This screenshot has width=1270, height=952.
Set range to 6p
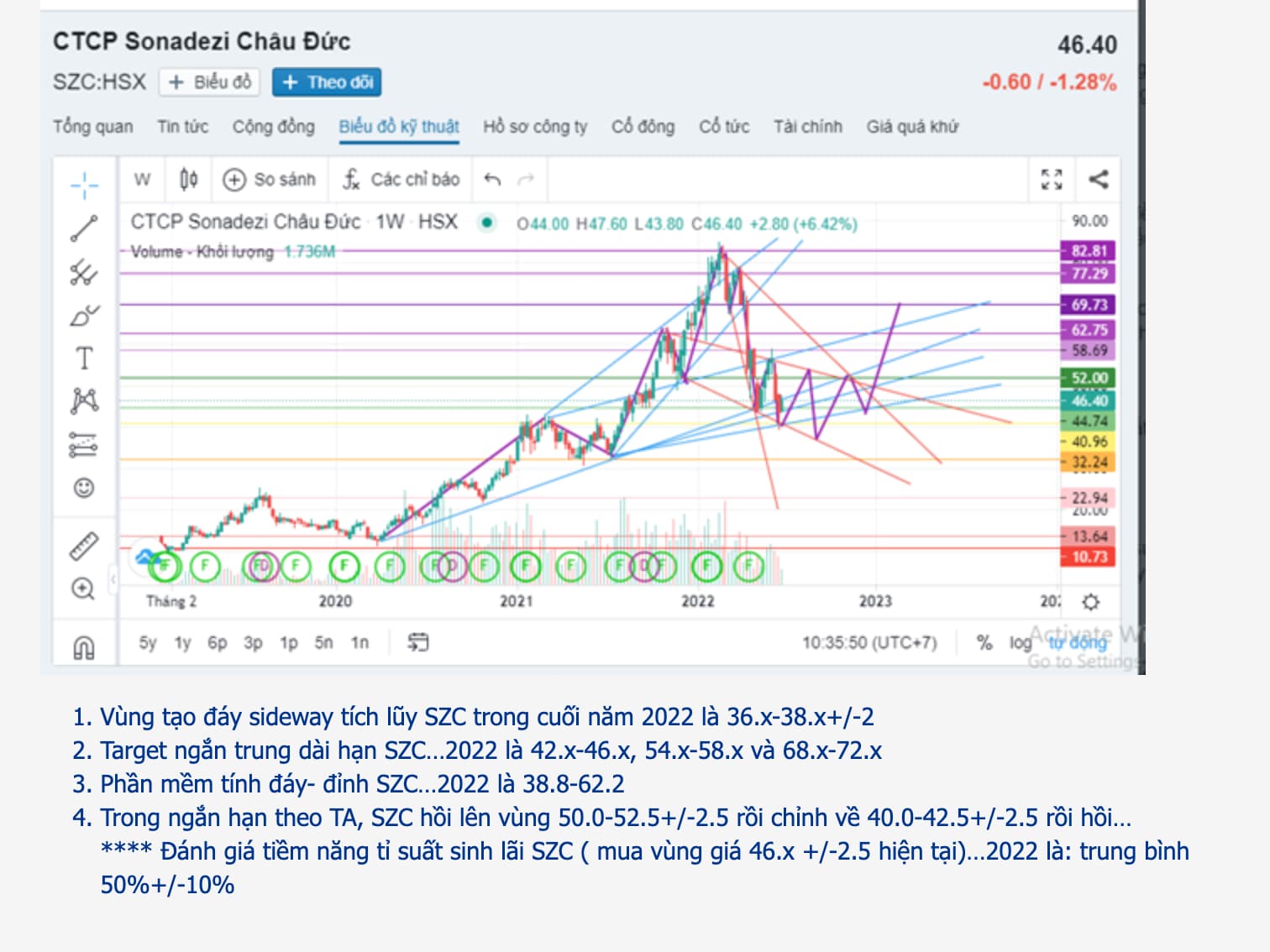pyautogui.click(x=218, y=642)
